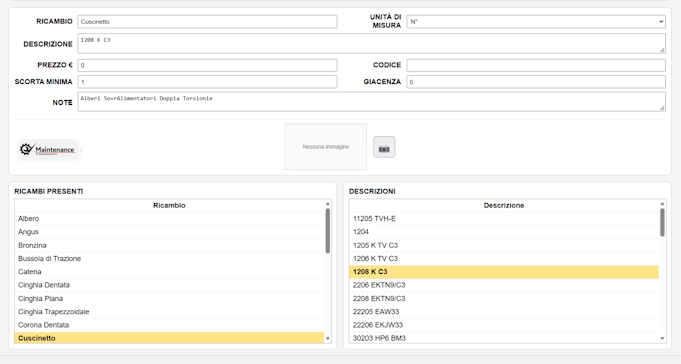The width and height of the screenshot is (681, 364).
Task: Click into the Ricambio input field
Action: point(207,22)
